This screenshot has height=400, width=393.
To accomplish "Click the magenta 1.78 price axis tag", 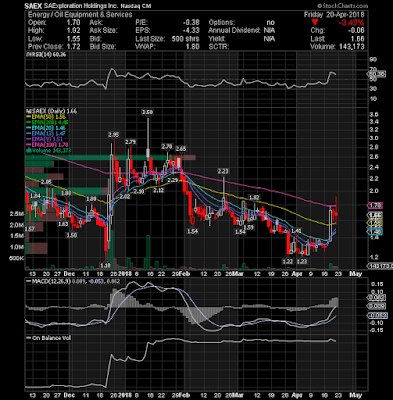I will click(x=375, y=205).
